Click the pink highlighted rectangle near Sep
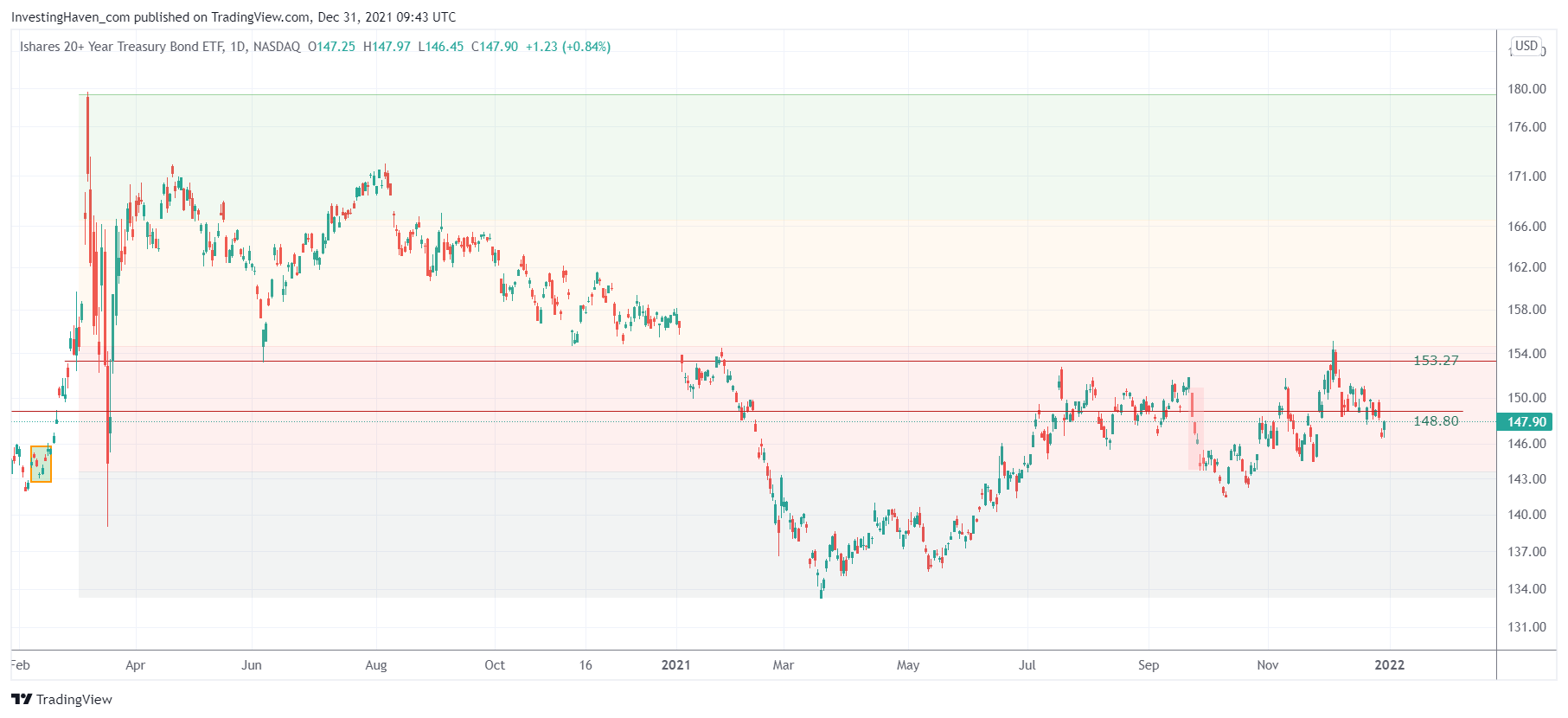 point(1196,429)
